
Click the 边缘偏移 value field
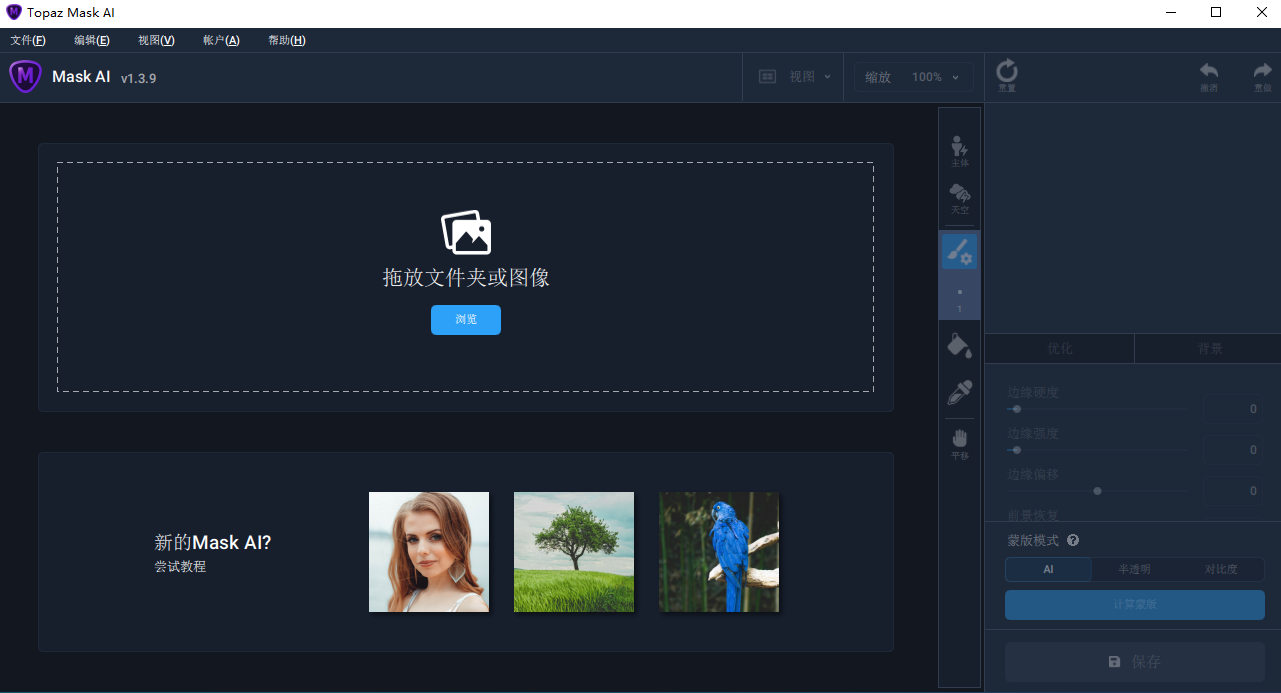1232,491
